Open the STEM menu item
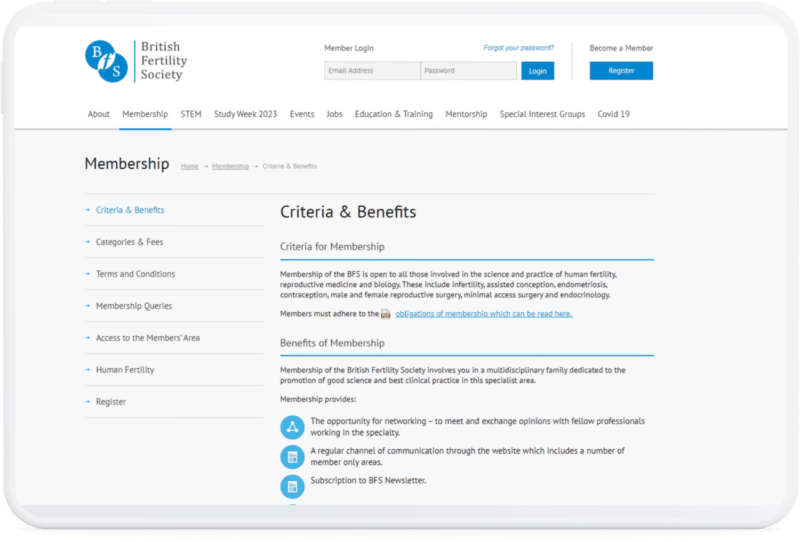This screenshot has height=542, width=800. click(191, 114)
